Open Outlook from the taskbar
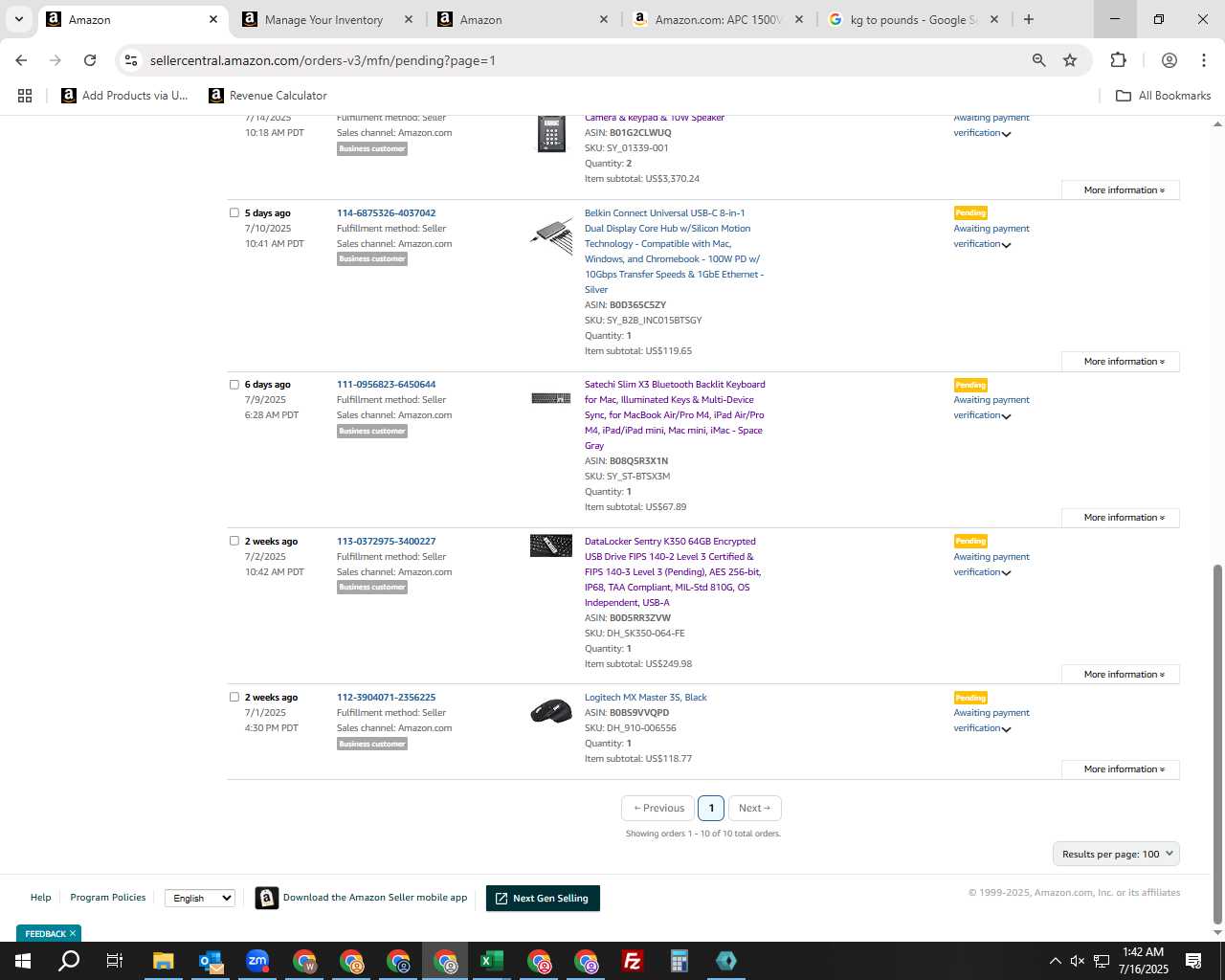Image resolution: width=1225 pixels, height=980 pixels. 211,961
